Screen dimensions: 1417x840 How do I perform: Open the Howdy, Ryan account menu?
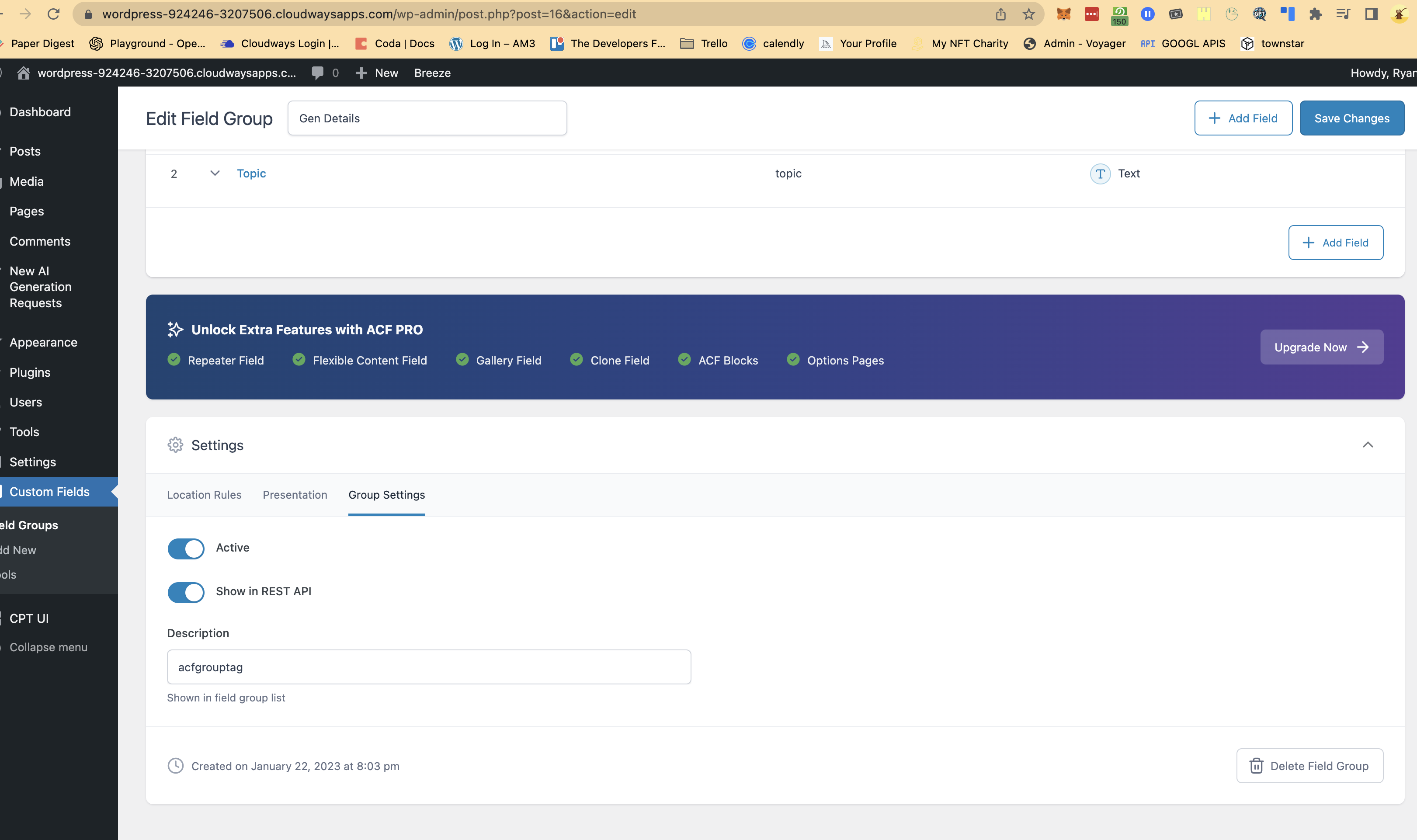[1383, 73]
